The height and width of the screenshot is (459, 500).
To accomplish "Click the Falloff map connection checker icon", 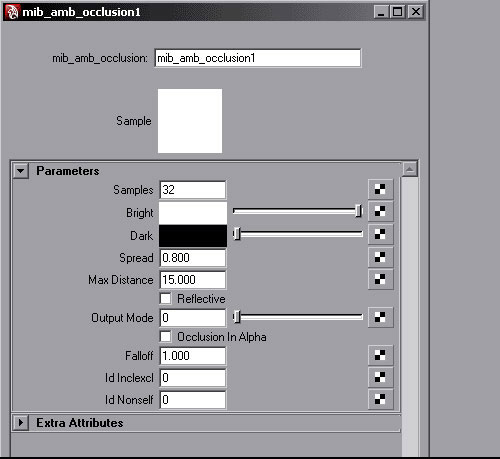I will click(381, 355).
